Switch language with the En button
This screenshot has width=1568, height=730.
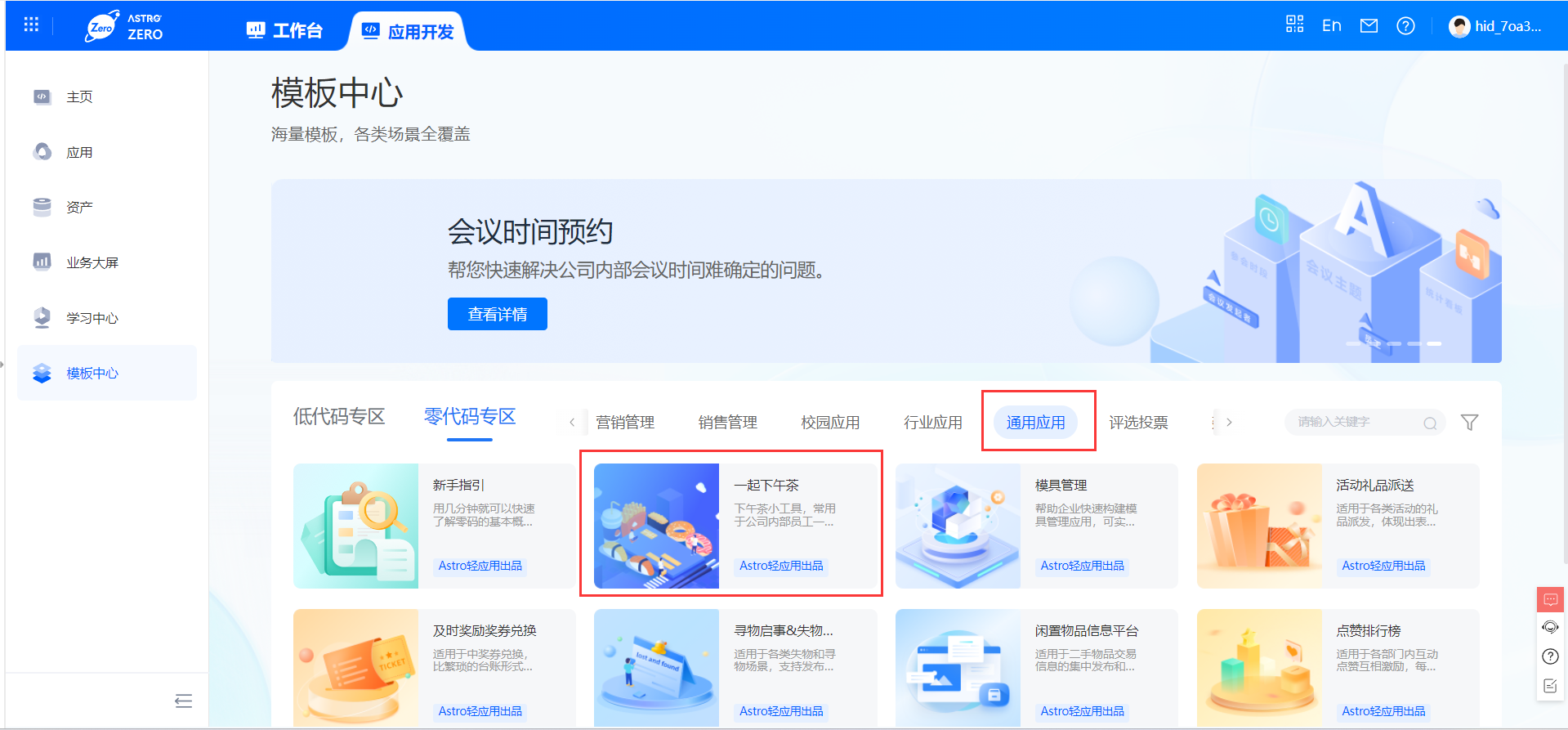1332,25
